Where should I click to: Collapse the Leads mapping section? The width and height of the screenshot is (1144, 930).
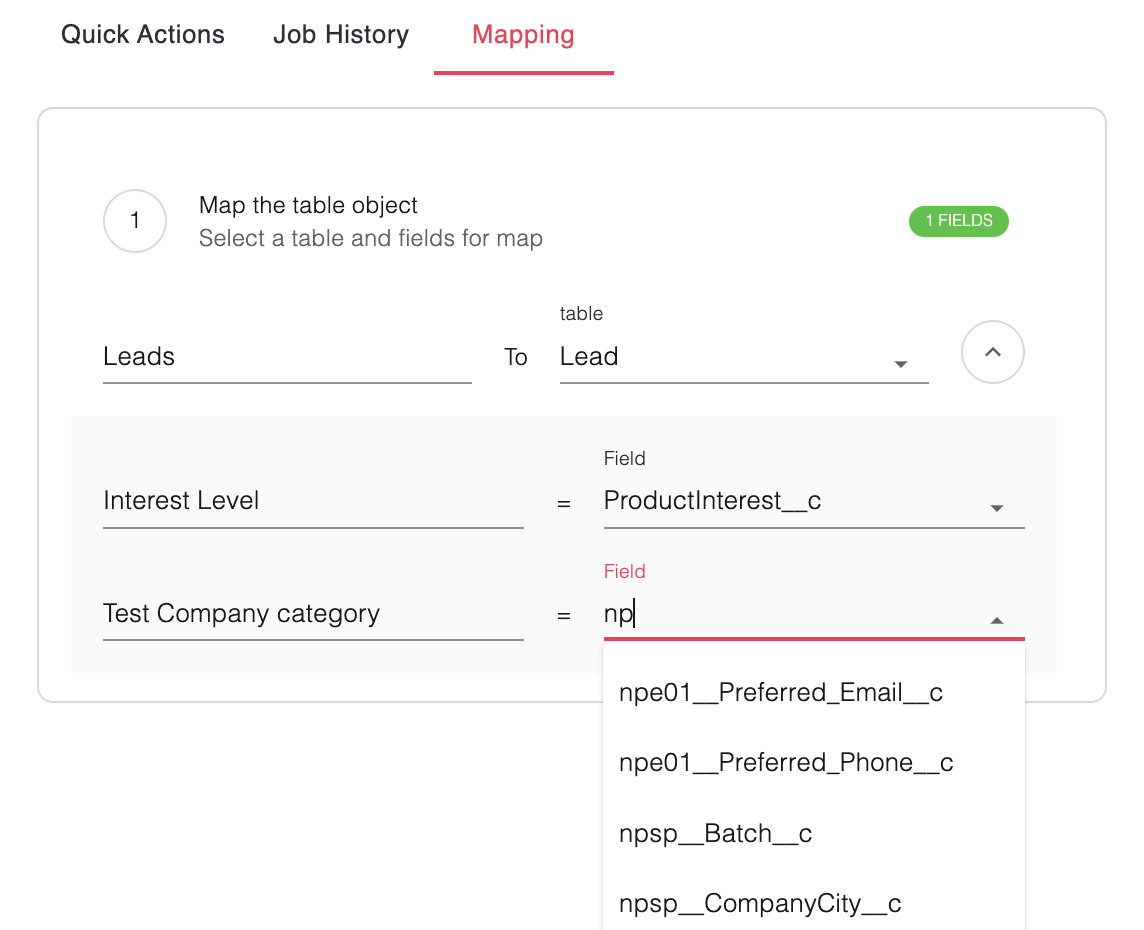point(992,352)
